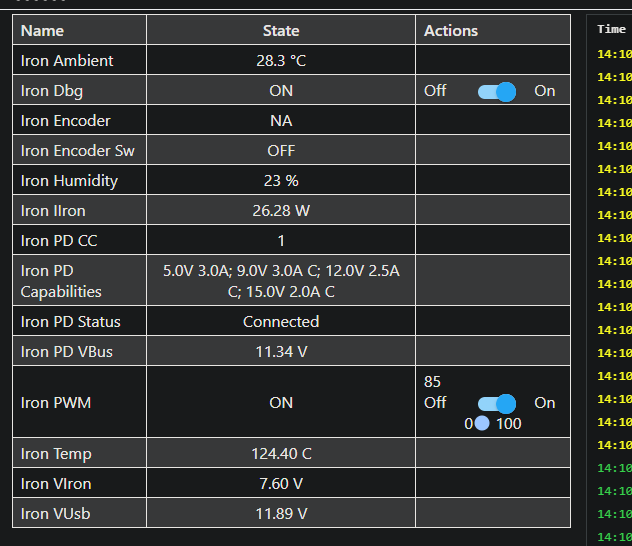Click the Off label beside Iron Dbg
Image resolution: width=632 pixels, height=546 pixels.
click(x=435, y=91)
